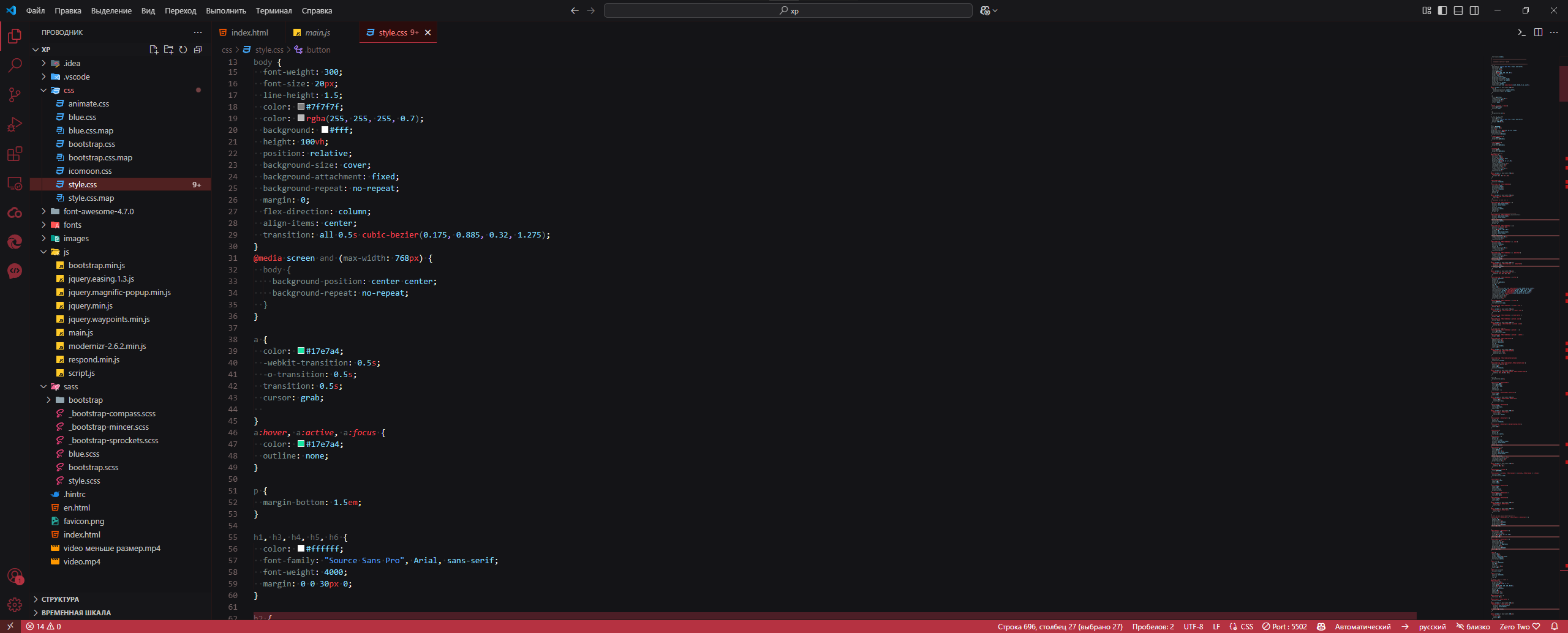Toggle the primary side bar visibility
The width and height of the screenshot is (1568, 633).
tap(1442, 10)
